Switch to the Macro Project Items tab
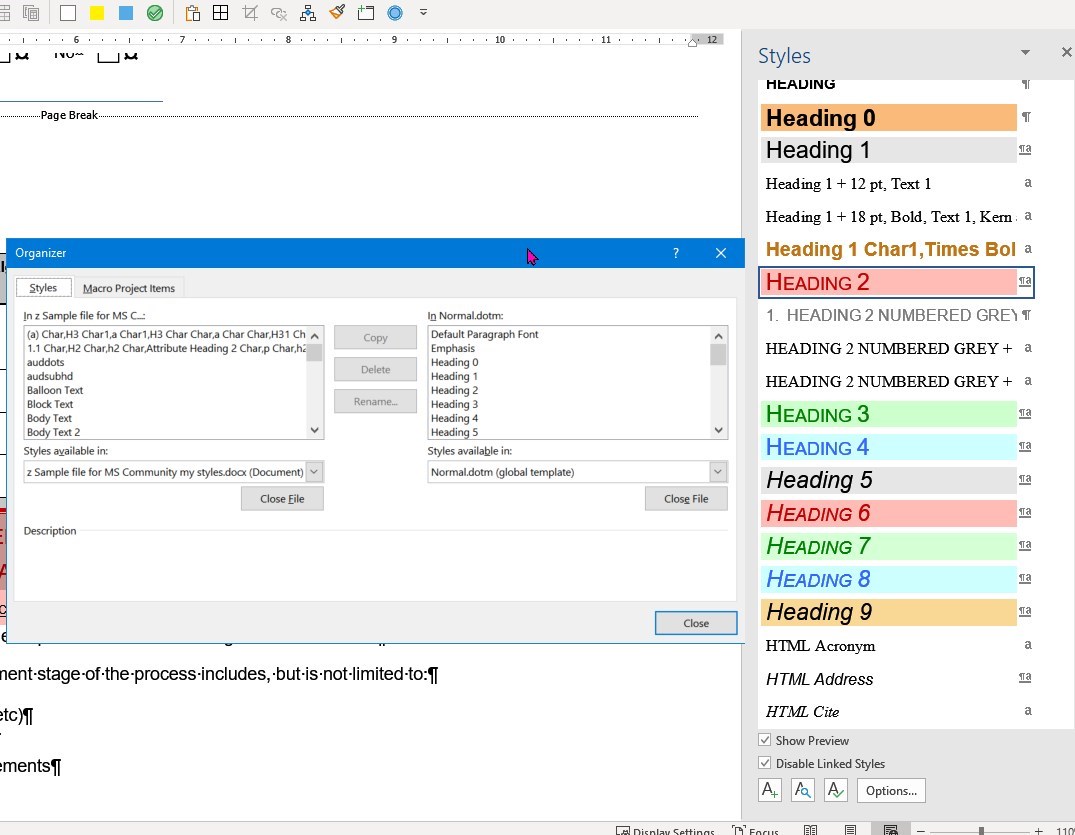Viewport: 1075px width, 835px height. [129, 289]
